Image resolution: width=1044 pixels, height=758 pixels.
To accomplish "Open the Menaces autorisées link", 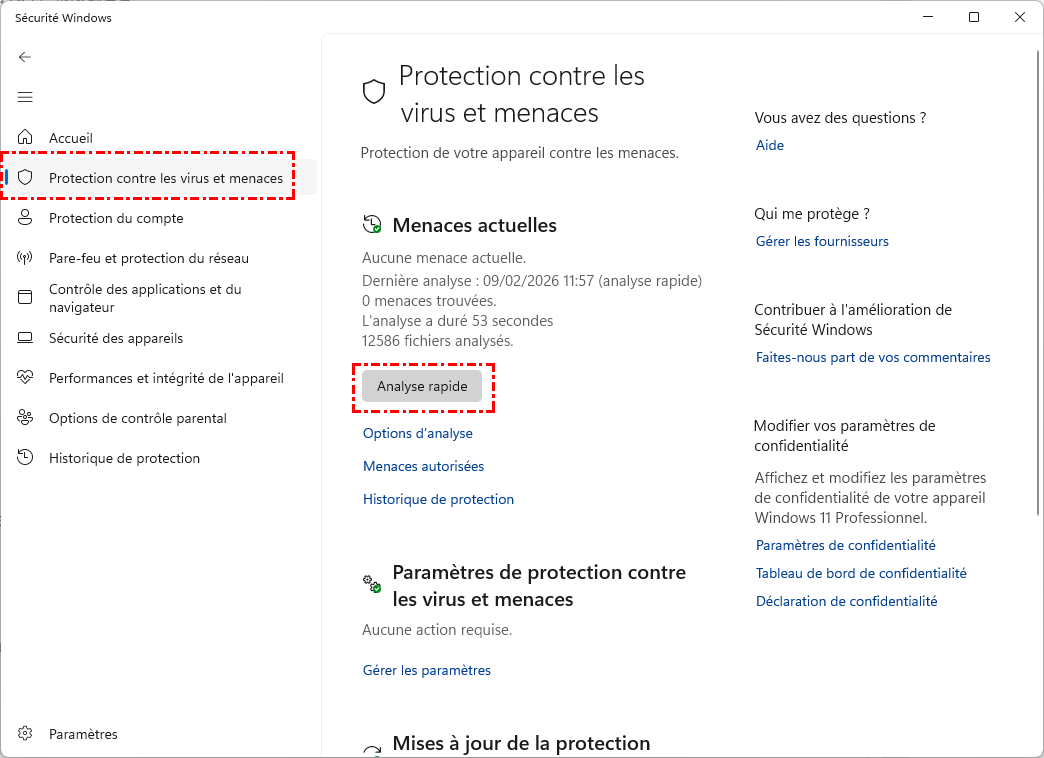I will [x=423, y=466].
